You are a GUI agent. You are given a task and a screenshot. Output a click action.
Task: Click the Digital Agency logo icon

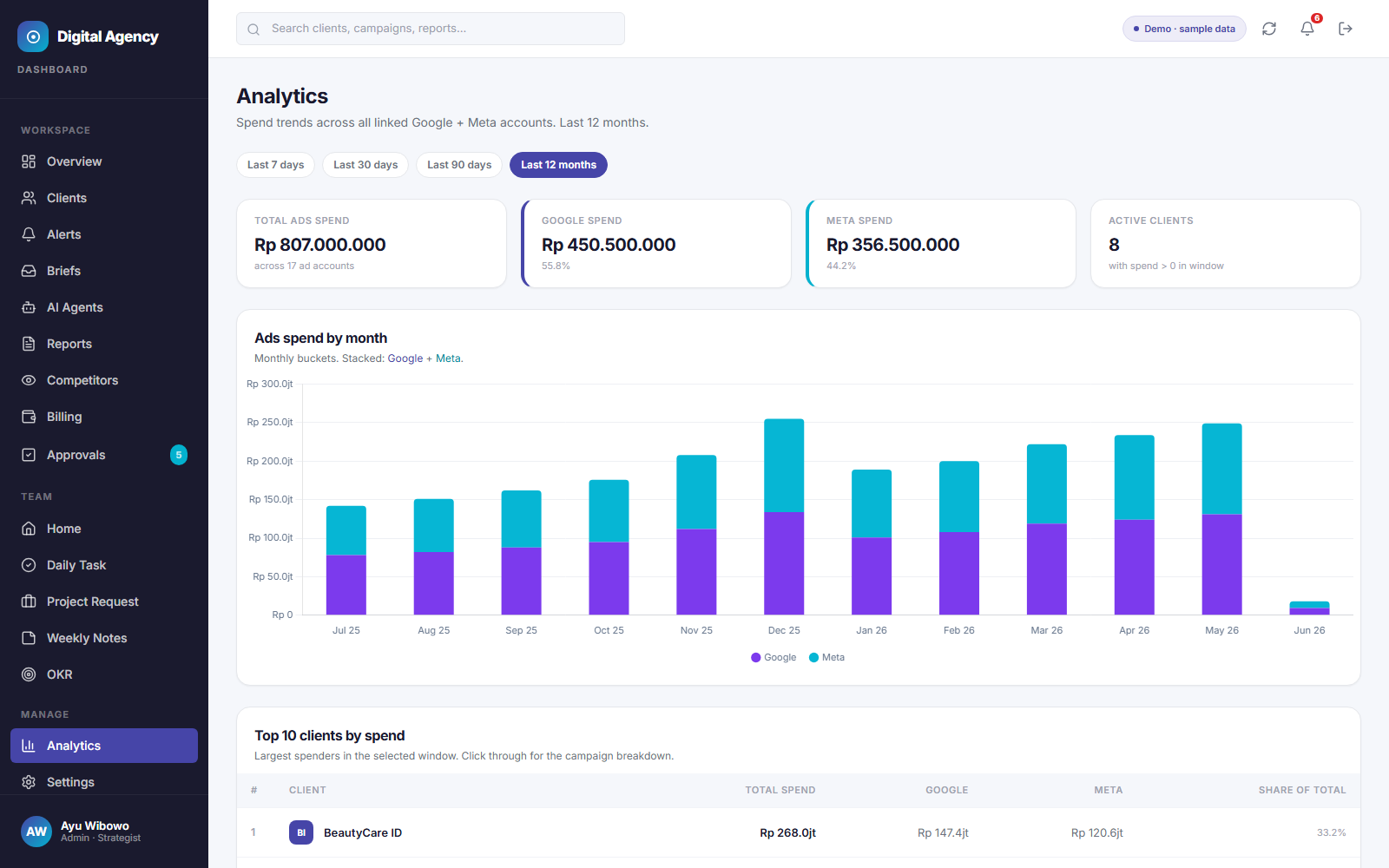pos(33,36)
